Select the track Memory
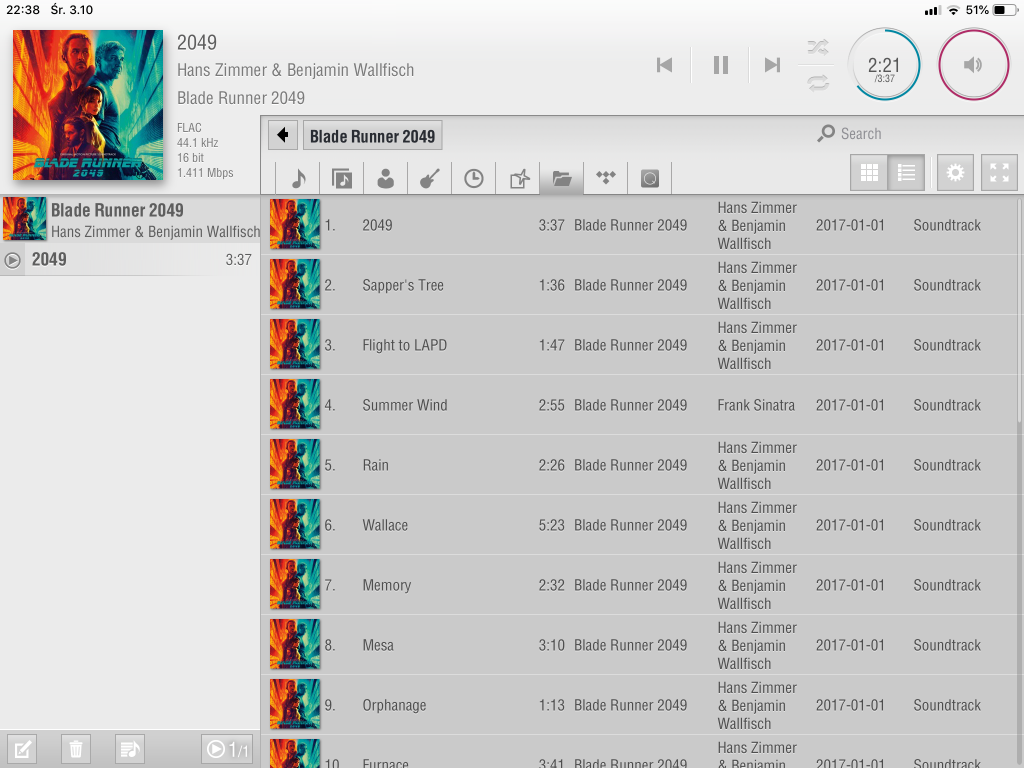Image resolution: width=1024 pixels, height=768 pixels. click(x=640, y=586)
